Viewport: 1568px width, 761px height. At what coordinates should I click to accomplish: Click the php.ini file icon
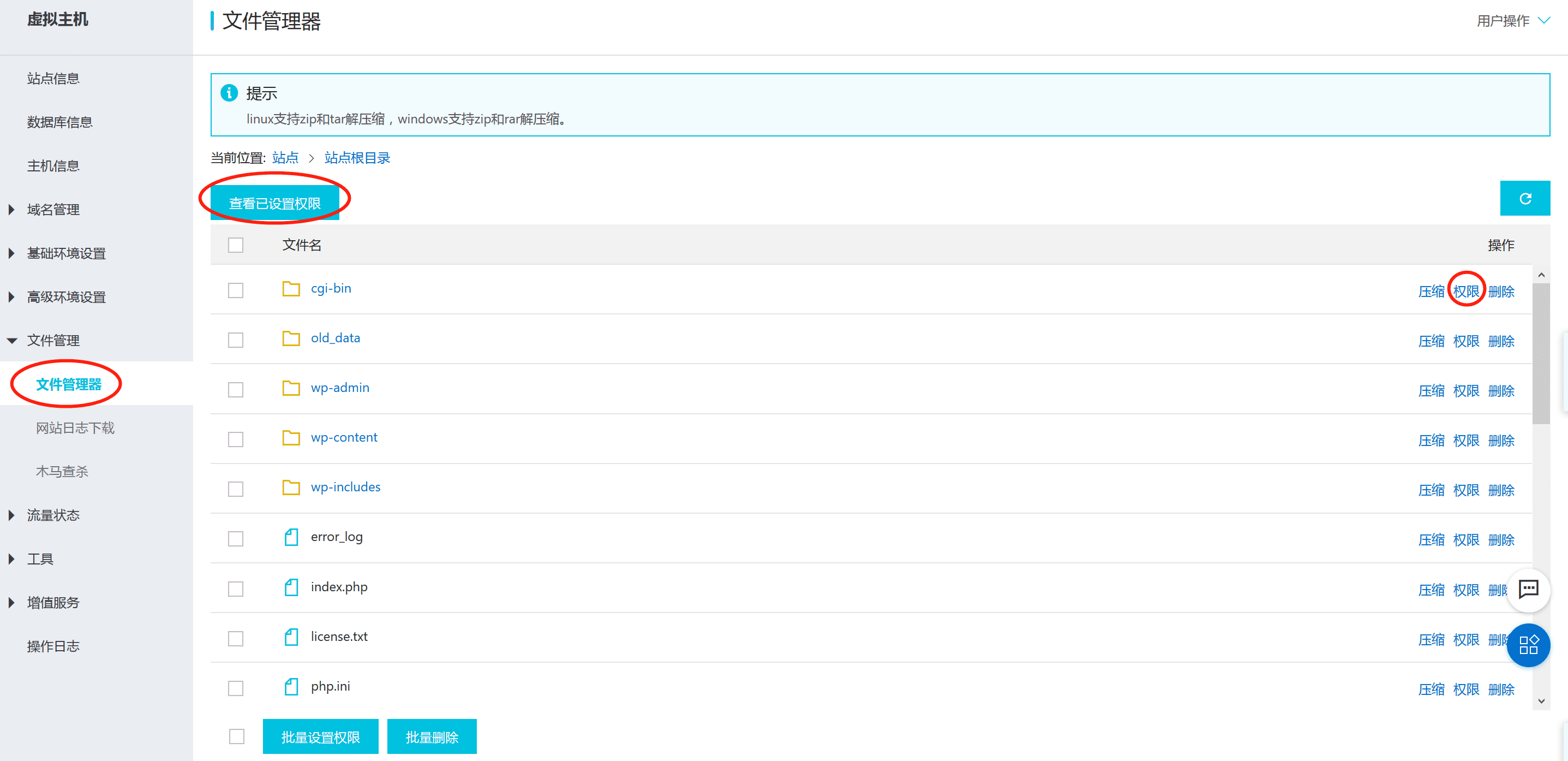click(291, 687)
